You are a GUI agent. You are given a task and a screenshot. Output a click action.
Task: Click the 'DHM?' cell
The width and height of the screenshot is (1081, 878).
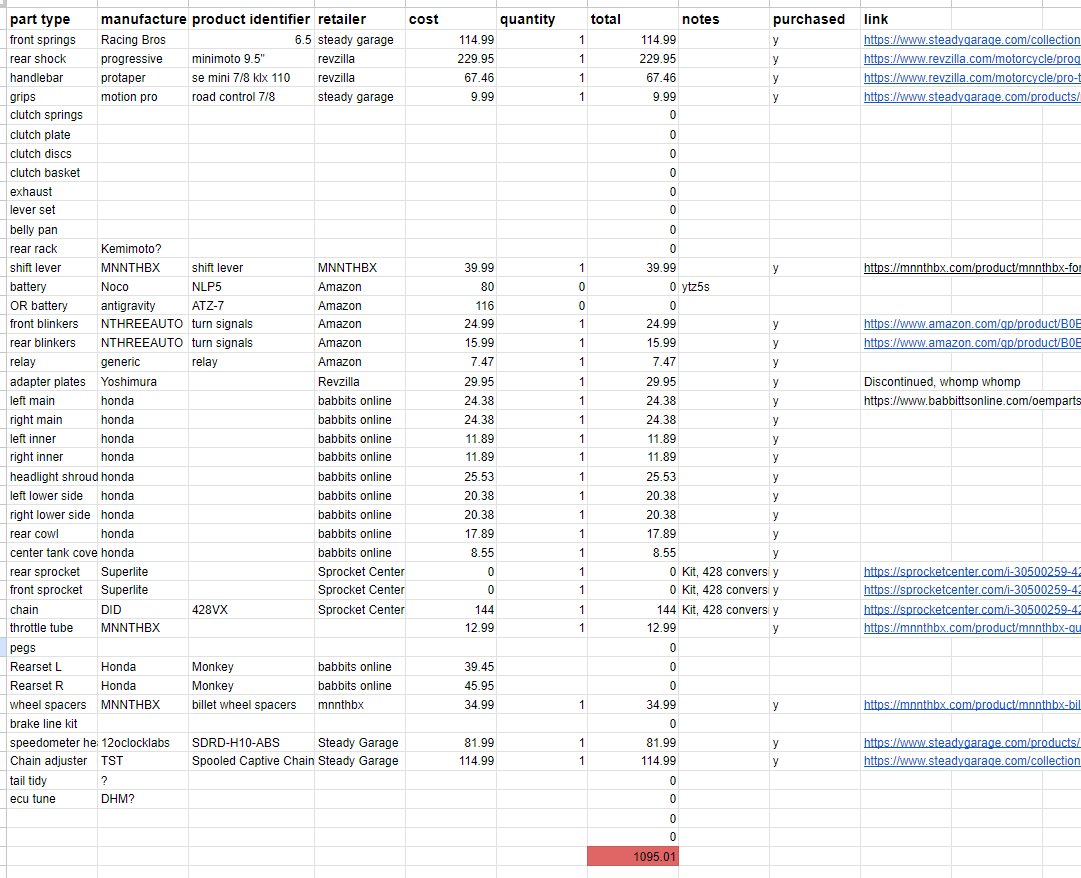coord(143,799)
